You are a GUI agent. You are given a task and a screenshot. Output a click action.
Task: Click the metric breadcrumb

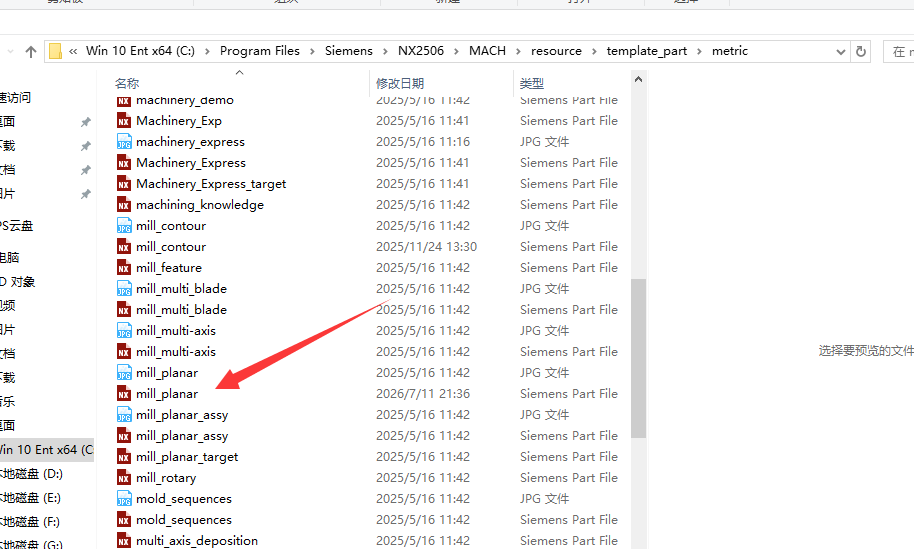[x=729, y=51]
